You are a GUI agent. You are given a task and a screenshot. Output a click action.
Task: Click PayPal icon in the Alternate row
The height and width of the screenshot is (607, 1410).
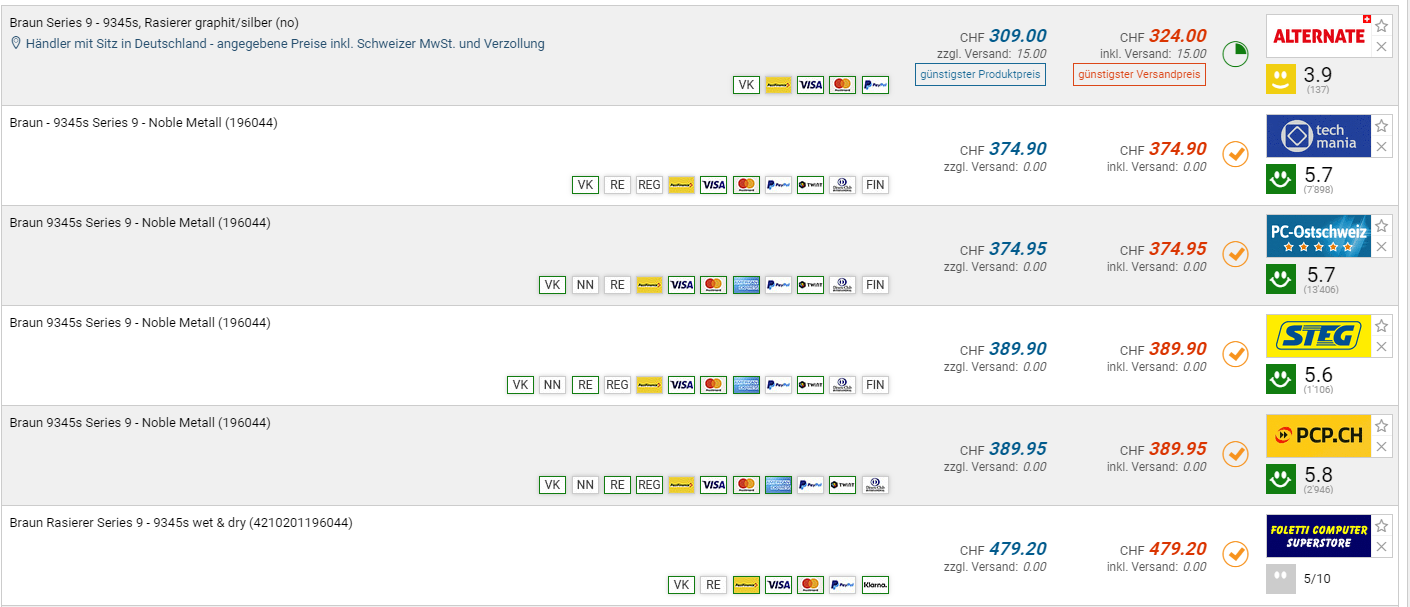click(x=875, y=85)
